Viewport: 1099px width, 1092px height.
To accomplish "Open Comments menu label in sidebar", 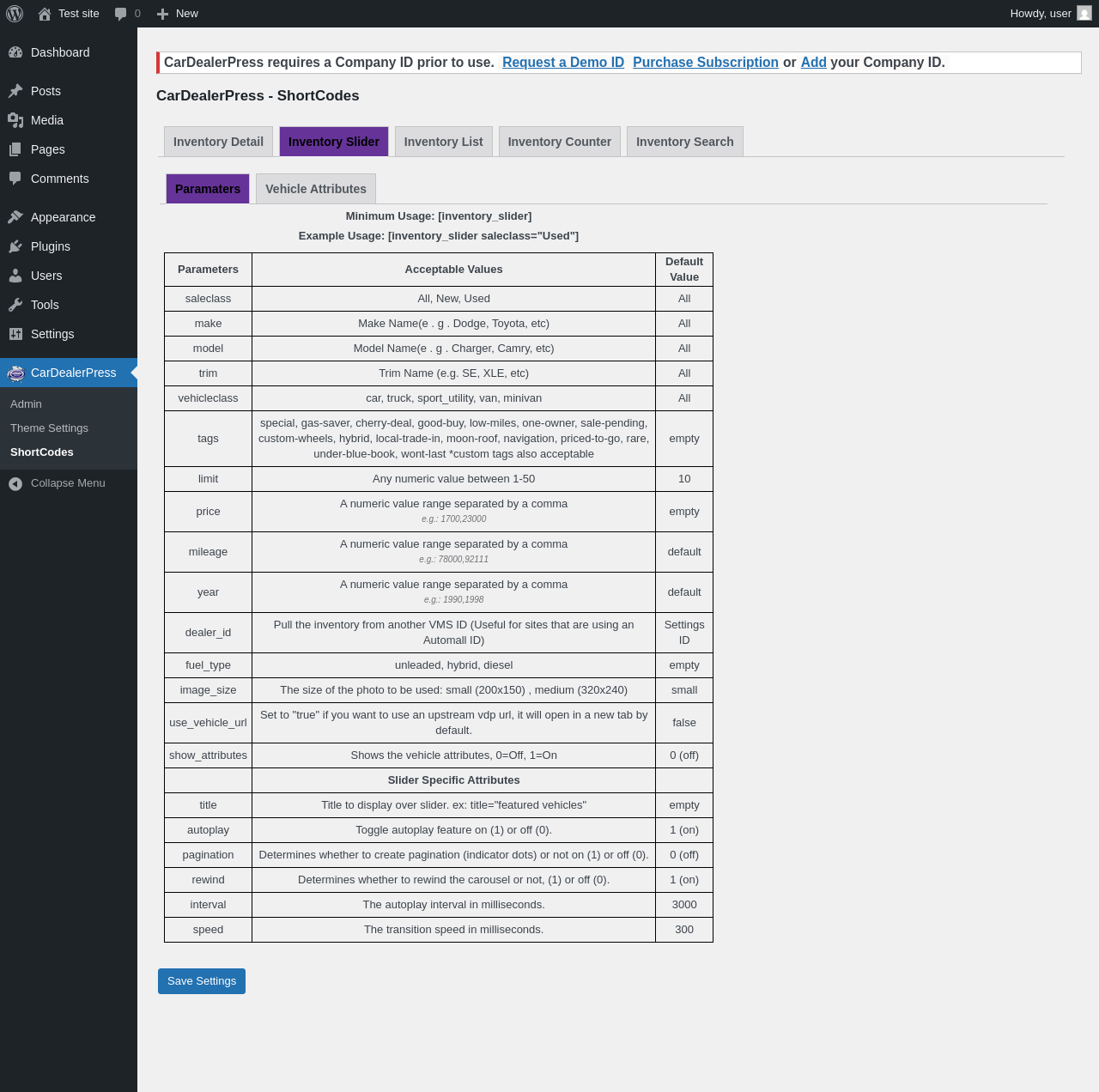I will click(x=60, y=179).
